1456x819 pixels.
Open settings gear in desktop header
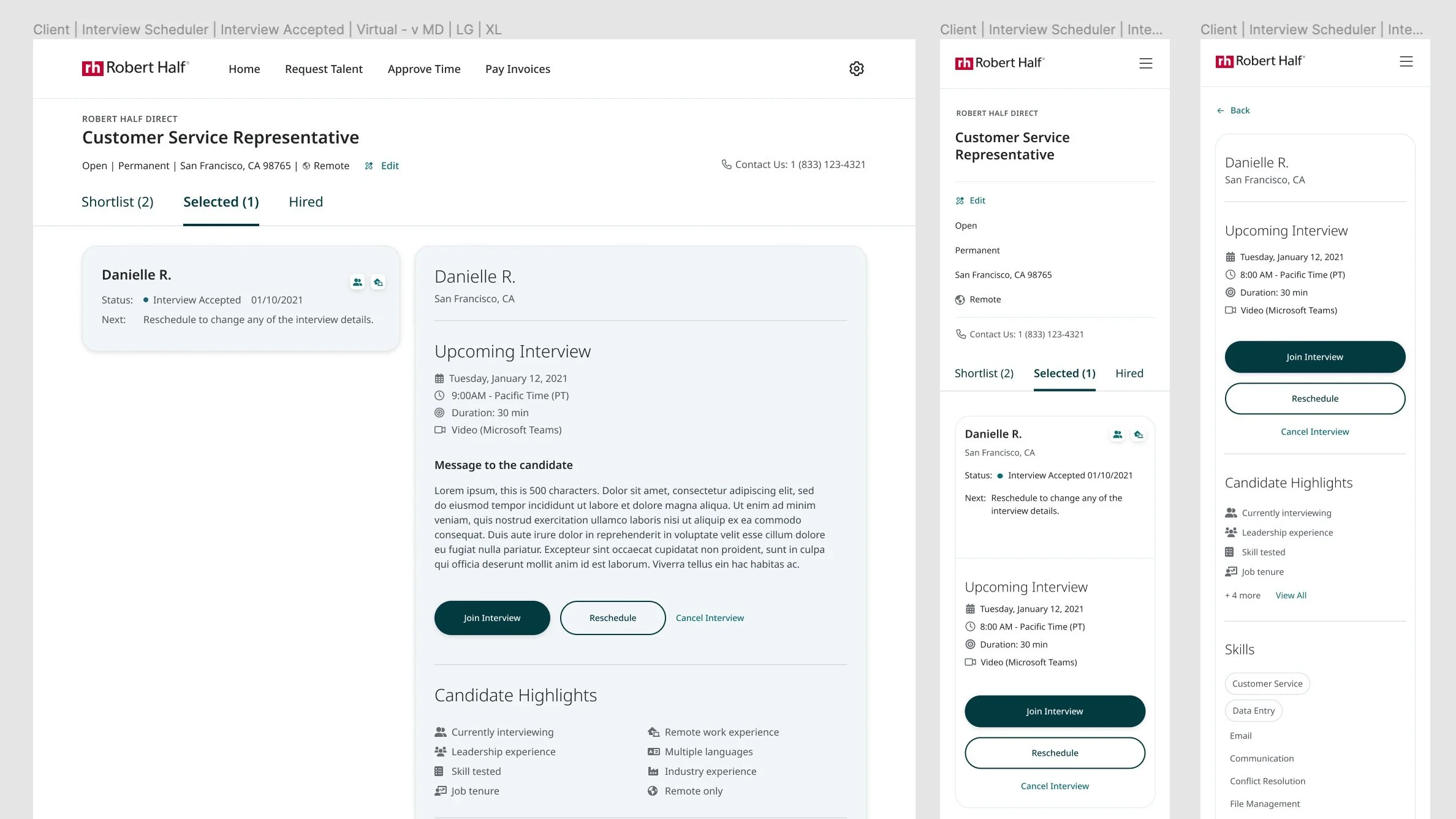[856, 69]
